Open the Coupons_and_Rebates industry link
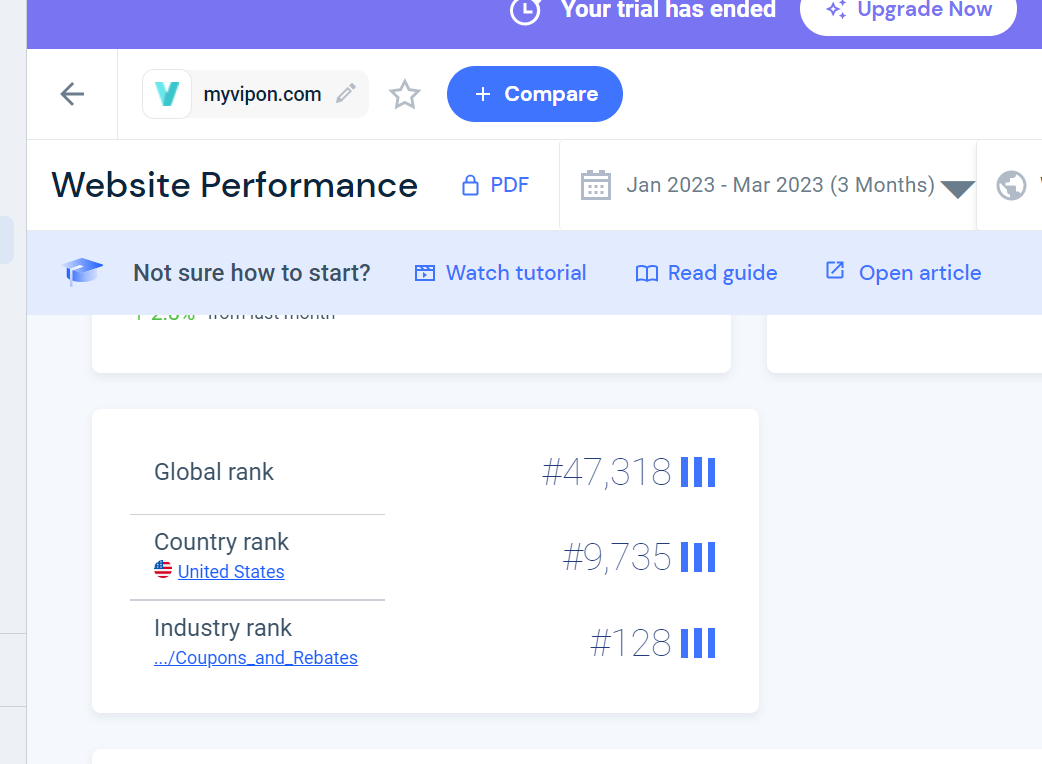 pos(256,658)
